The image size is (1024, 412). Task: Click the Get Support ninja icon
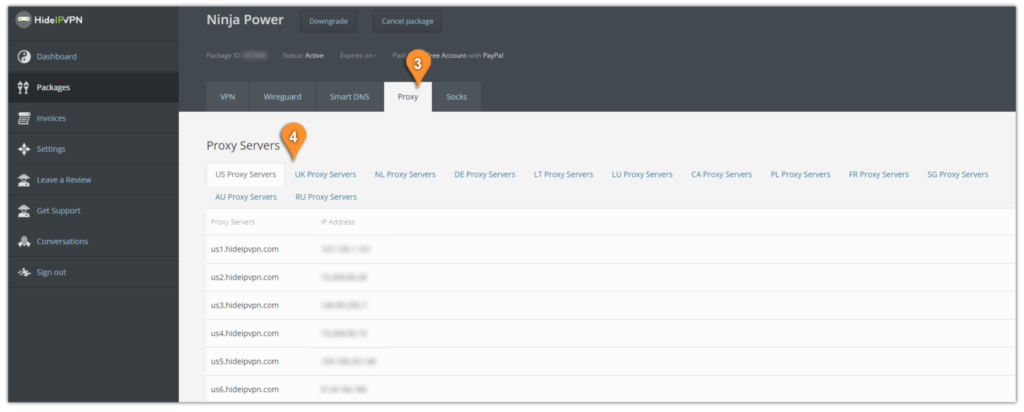(x=24, y=210)
